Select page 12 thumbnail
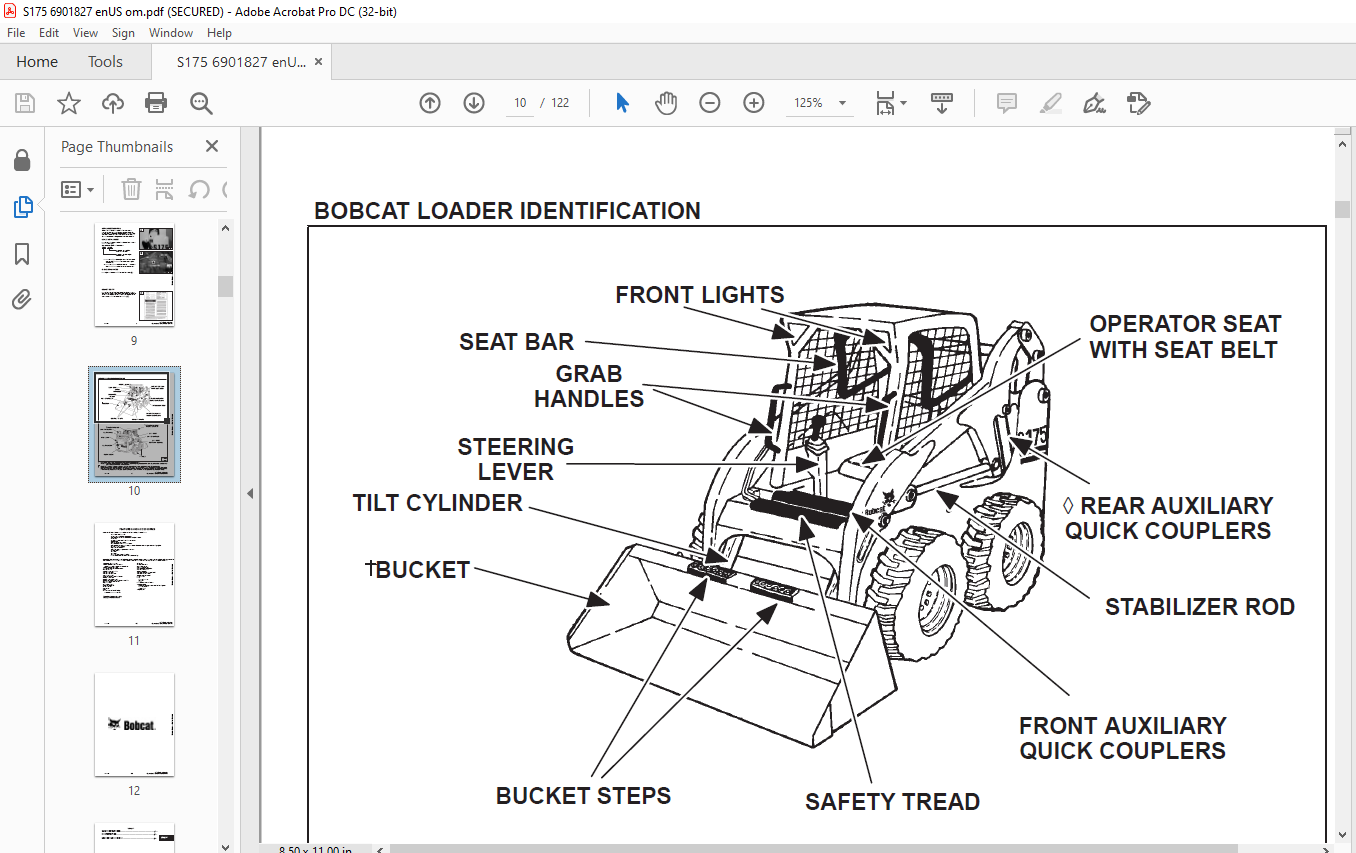 click(x=134, y=725)
